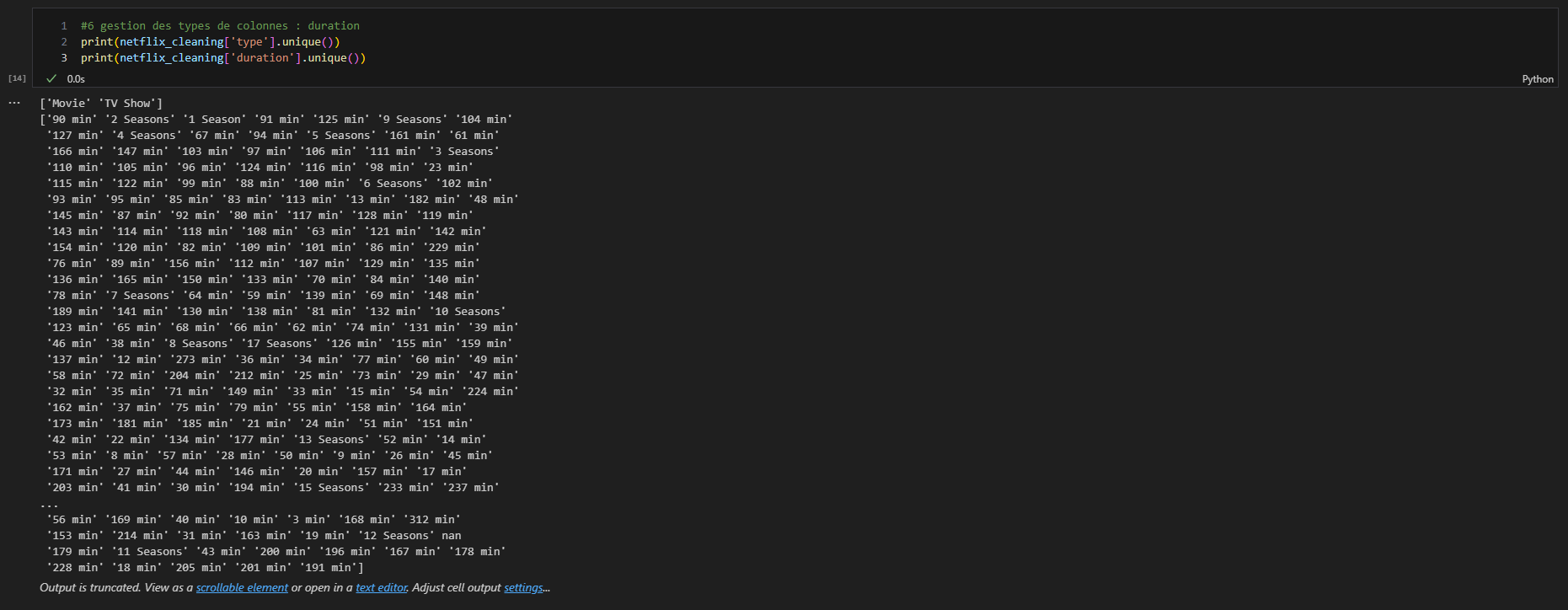Open truncated output in a text editor
1568x610 pixels.
pyautogui.click(x=382, y=588)
